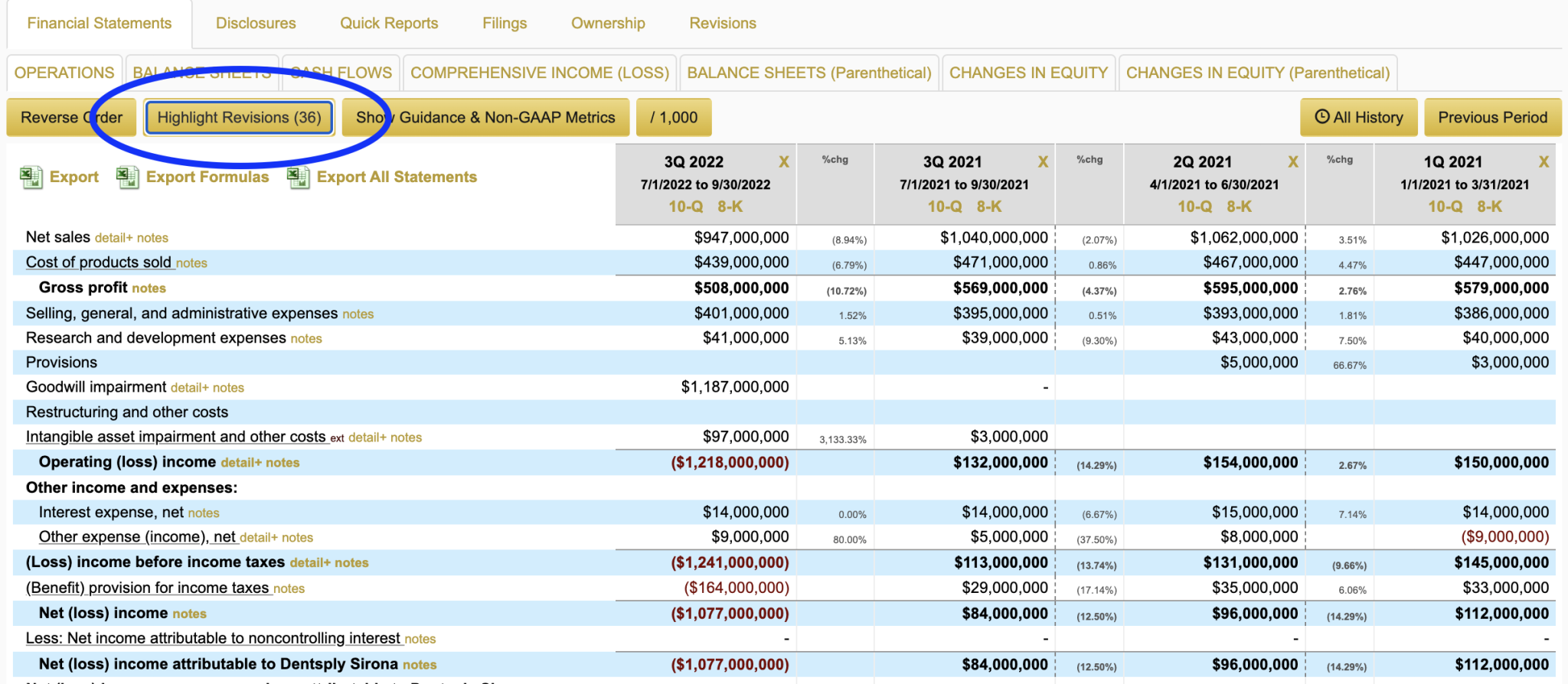Remove the 3Q 2021 column with X
Screen dimensions: 1568x684
click(1042, 161)
